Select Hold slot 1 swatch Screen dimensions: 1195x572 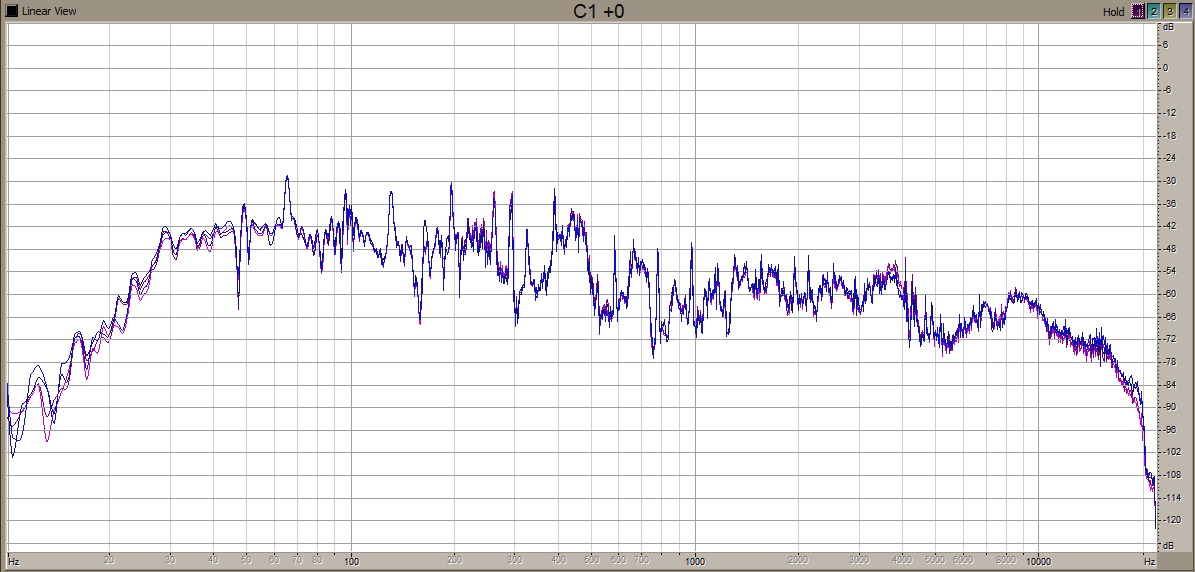[x=1138, y=11]
